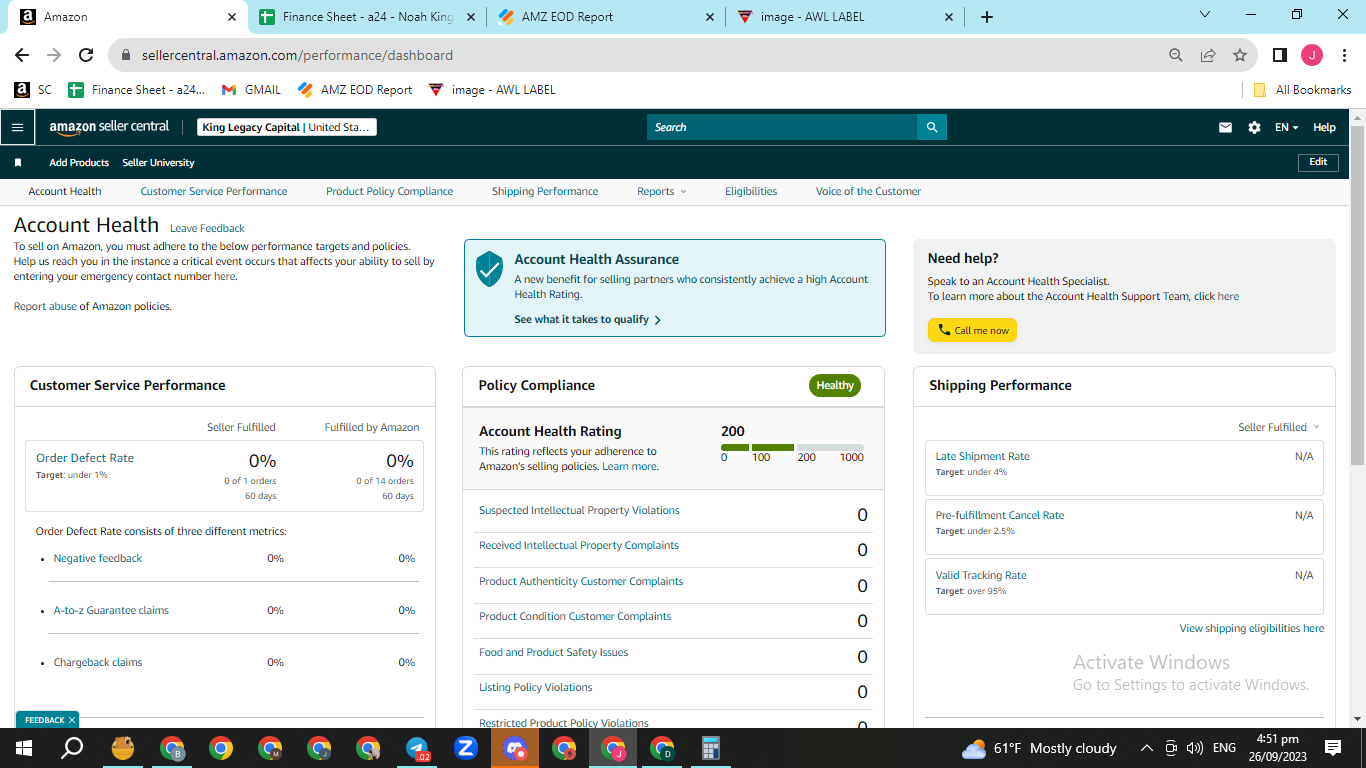The image size is (1366, 768).
Task: Click the Edit button
Action: (x=1318, y=162)
